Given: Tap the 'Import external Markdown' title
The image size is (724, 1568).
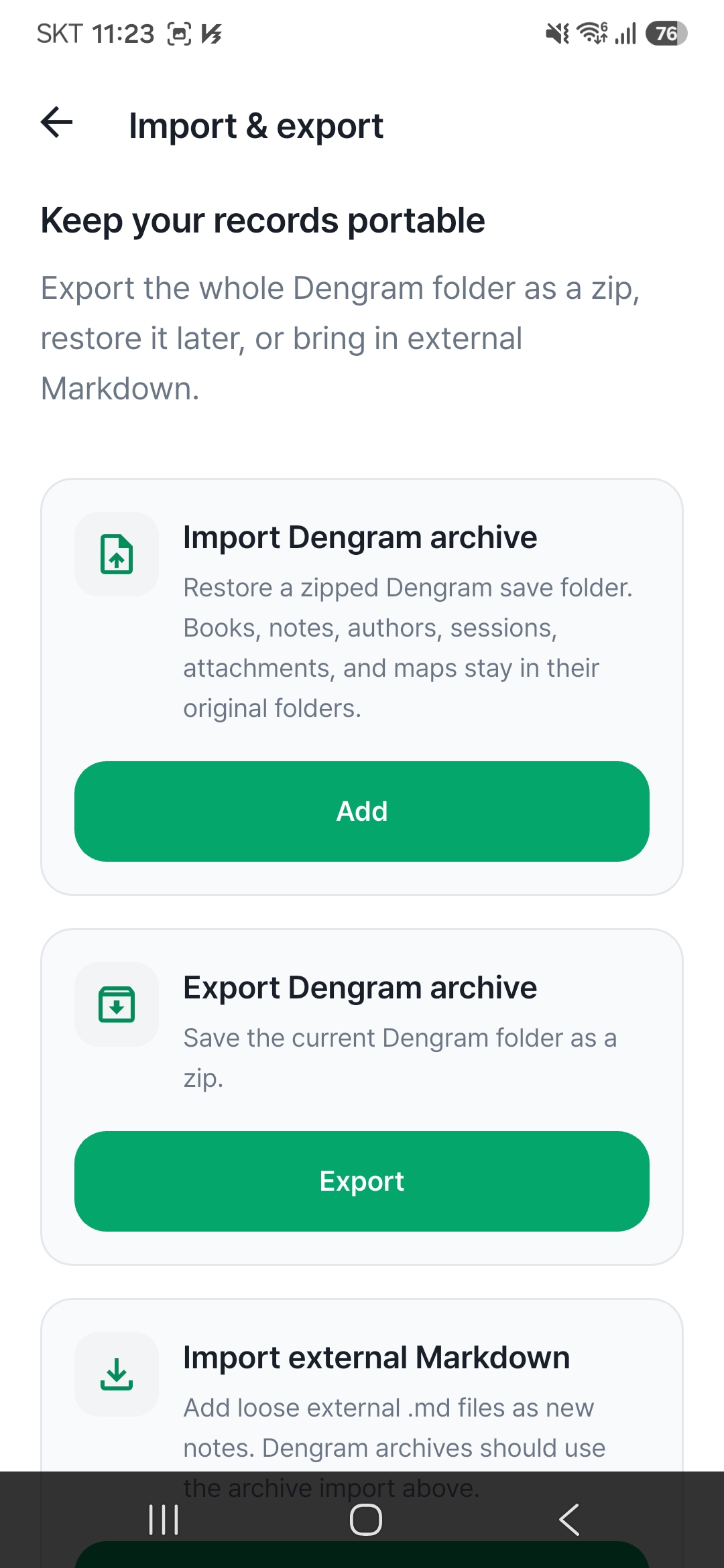Looking at the screenshot, I should [x=377, y=1358].
